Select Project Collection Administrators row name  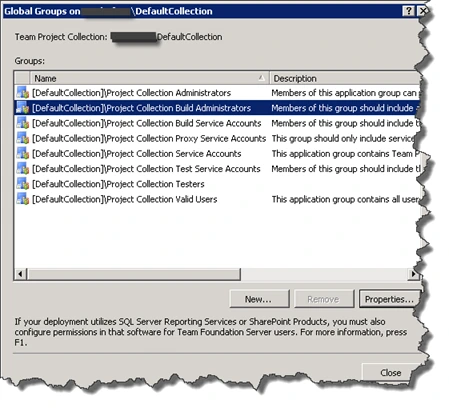[x=131, y=93]
